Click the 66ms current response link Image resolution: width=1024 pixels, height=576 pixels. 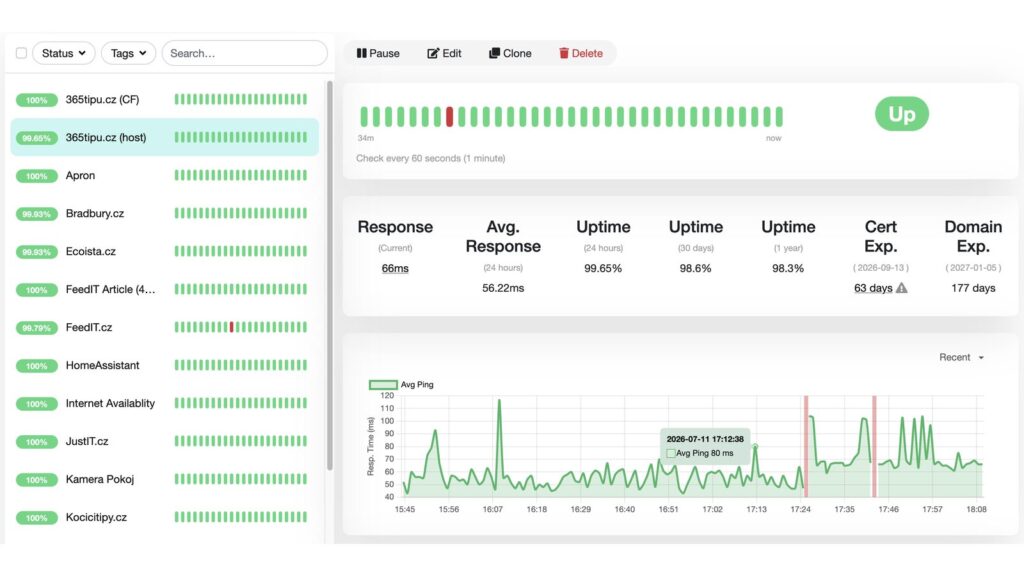395,268
